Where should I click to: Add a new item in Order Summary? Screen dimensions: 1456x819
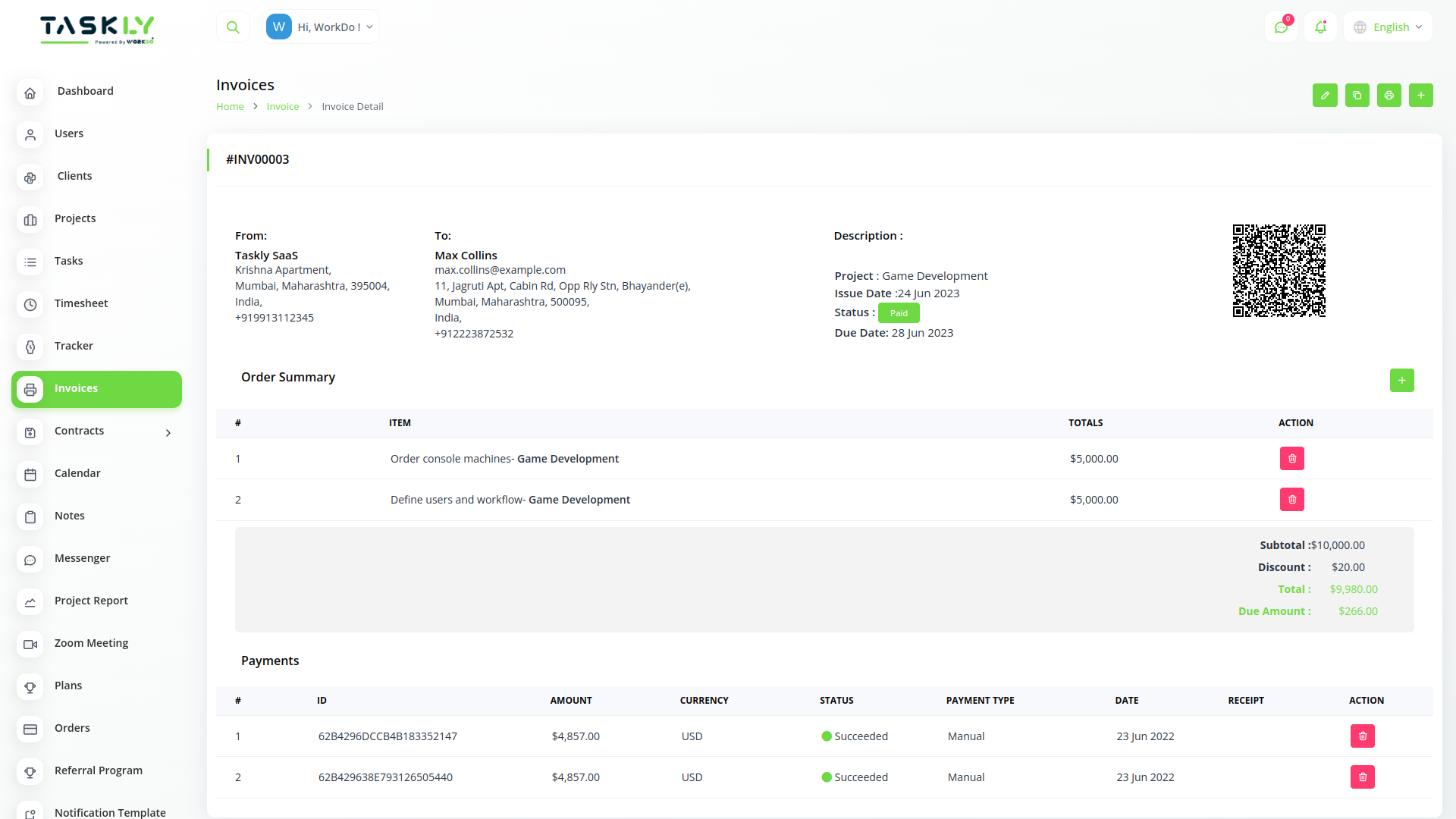point(1401,380)
